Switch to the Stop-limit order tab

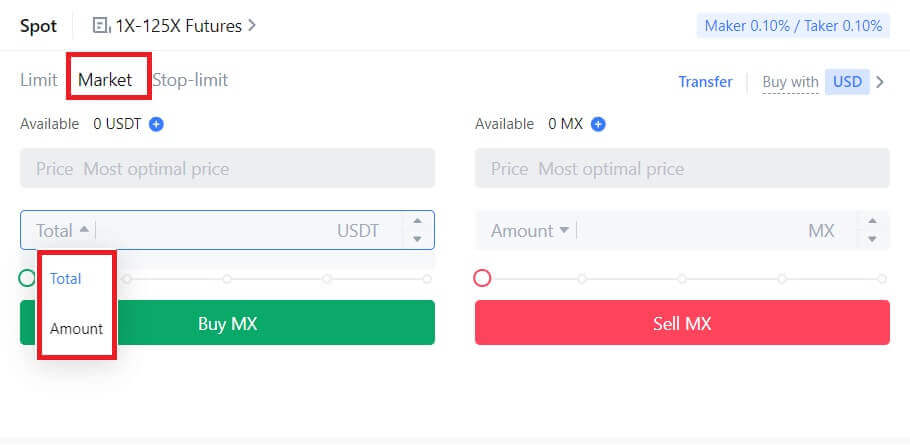(x=190, y=80)
